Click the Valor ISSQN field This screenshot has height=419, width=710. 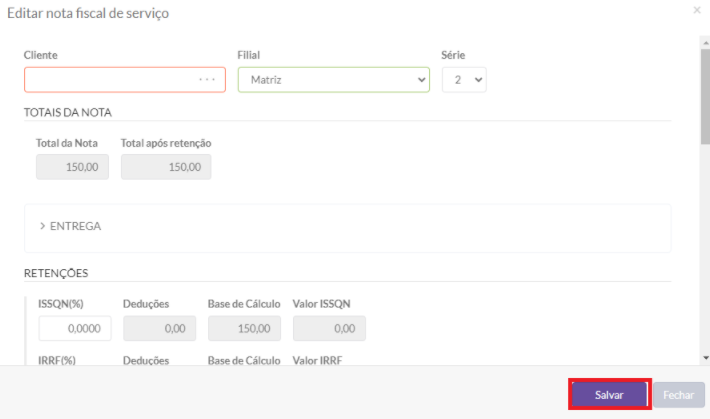(x=329, y=328)
